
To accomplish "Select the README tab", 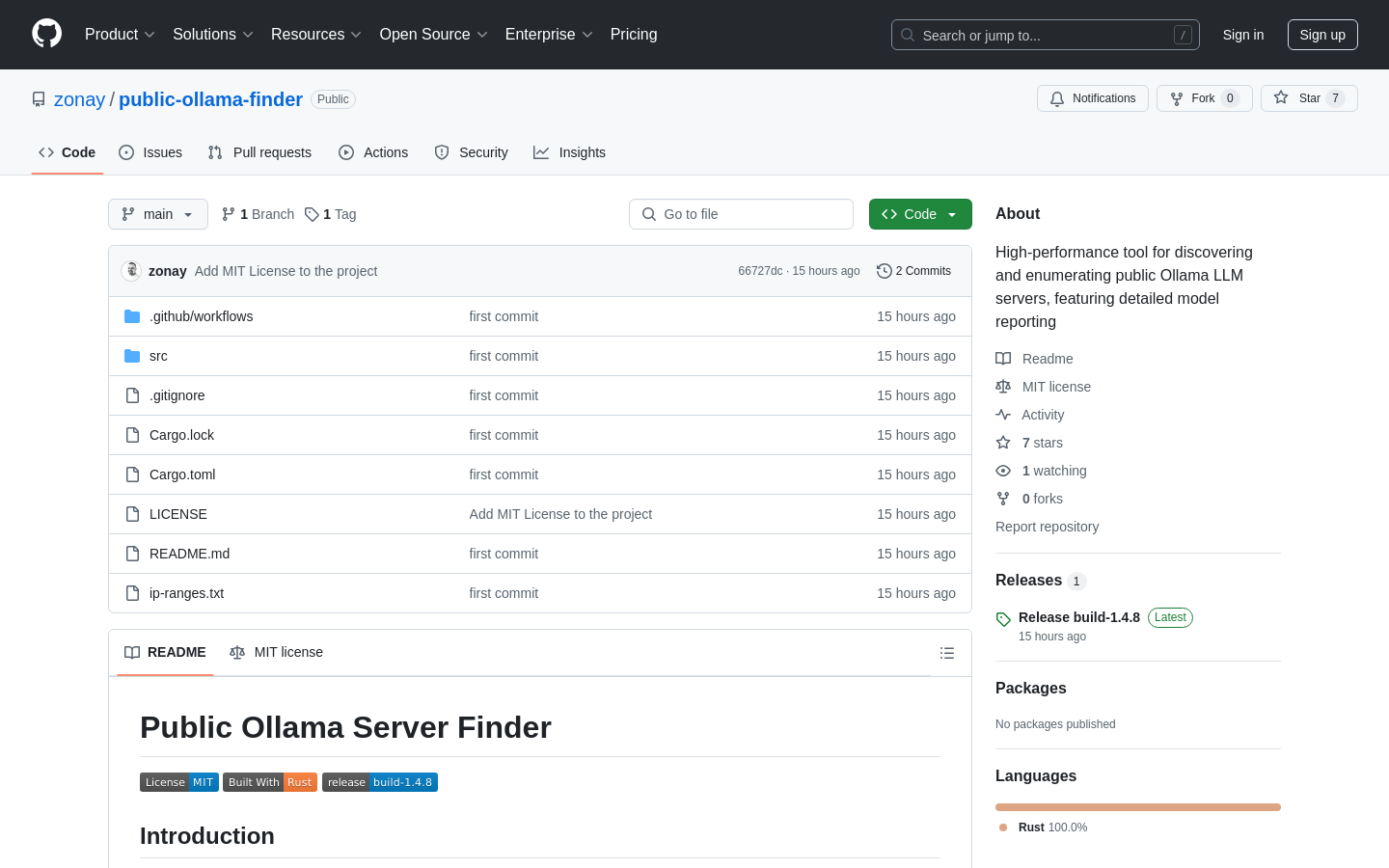I will point(165,652).
